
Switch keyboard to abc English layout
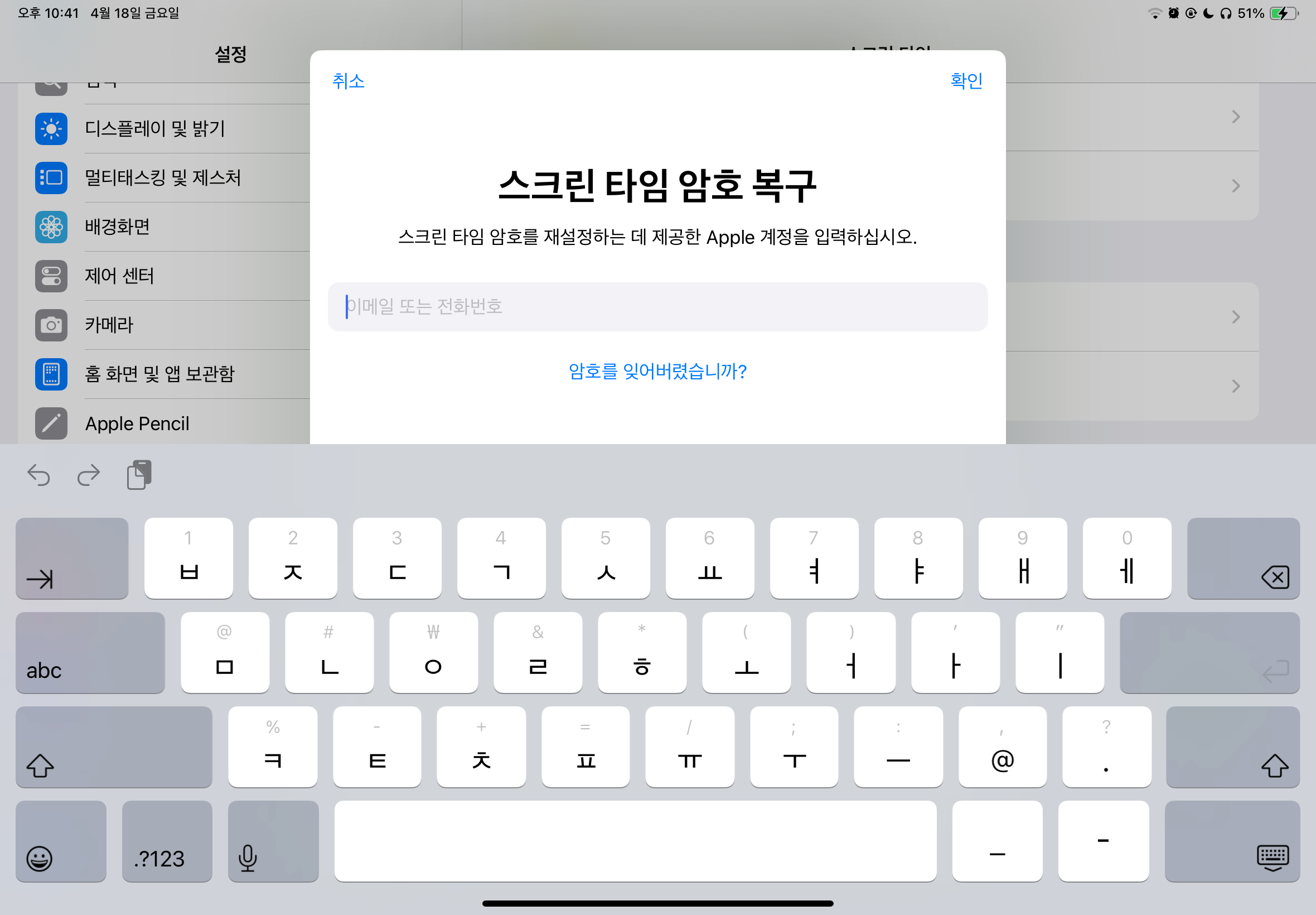(90, 653)
